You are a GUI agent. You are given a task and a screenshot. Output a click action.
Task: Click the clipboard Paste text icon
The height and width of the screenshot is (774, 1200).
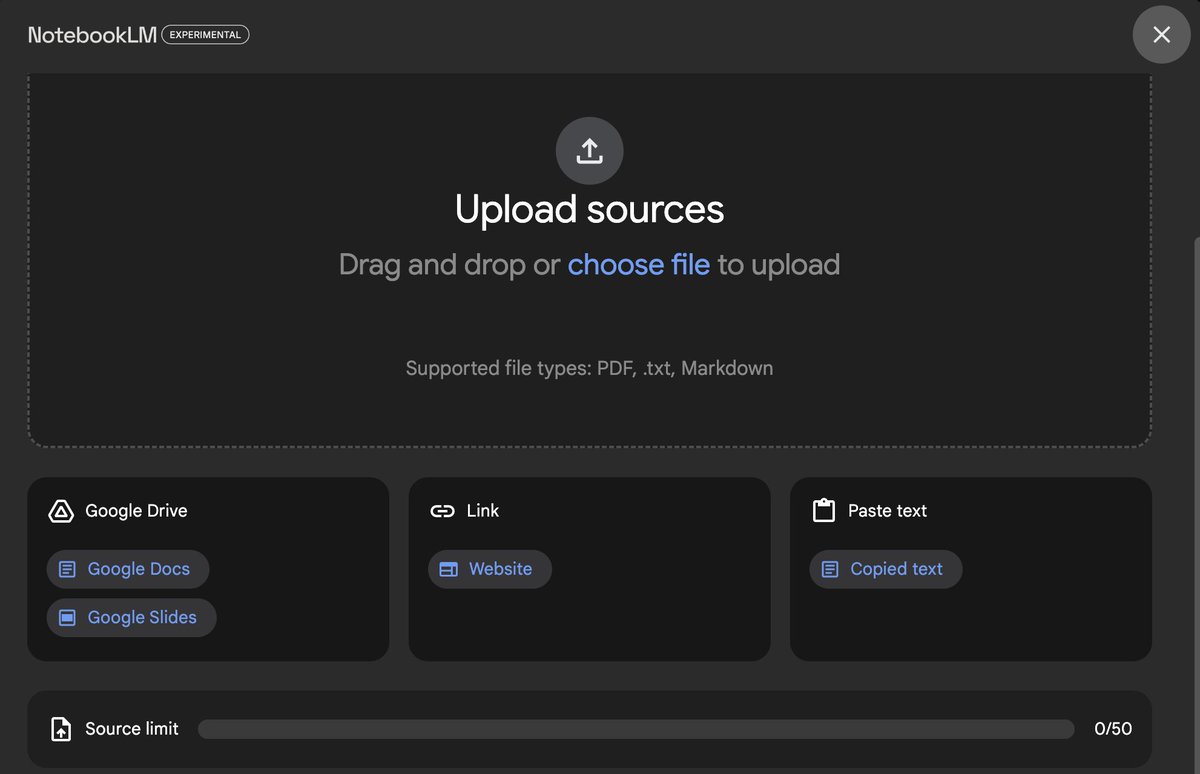[x=823, y=510]
